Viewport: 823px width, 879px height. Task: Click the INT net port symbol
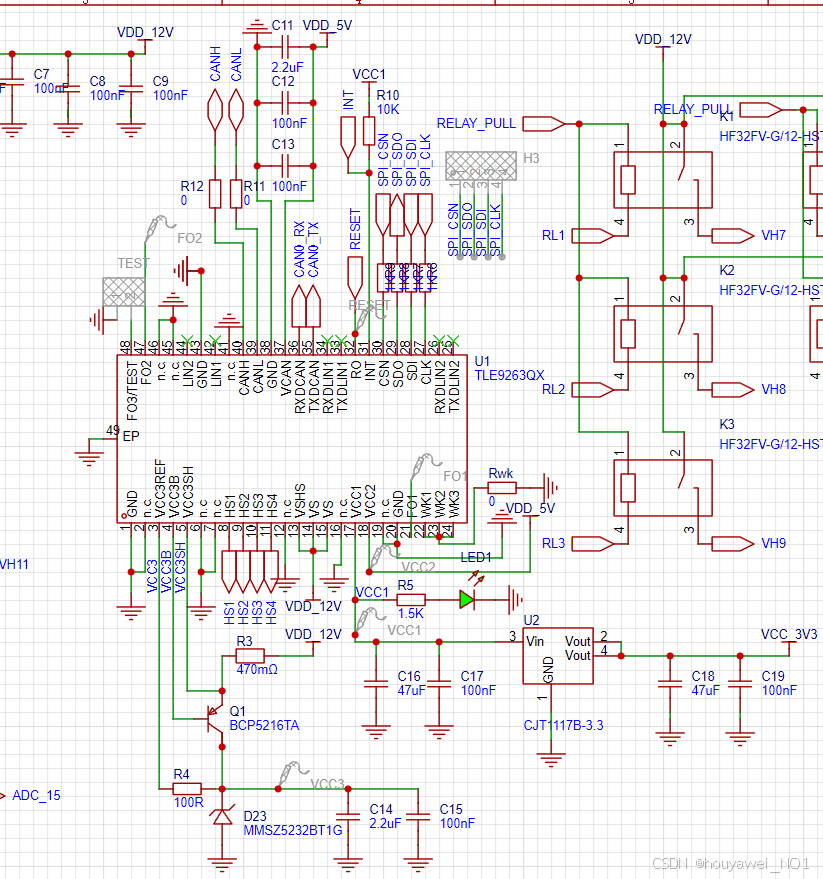coord(348,138)
